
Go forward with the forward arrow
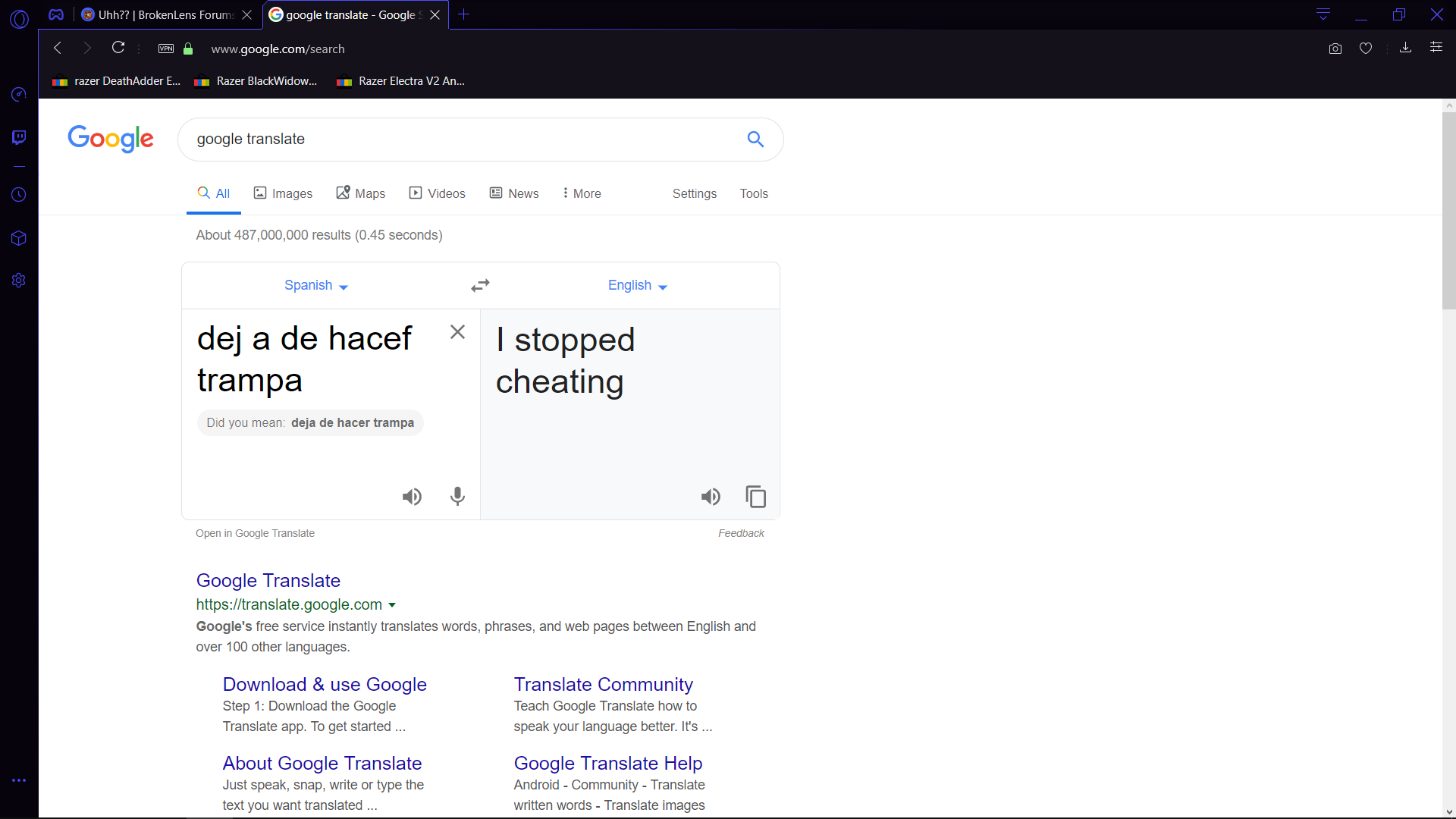pos(87,48)
